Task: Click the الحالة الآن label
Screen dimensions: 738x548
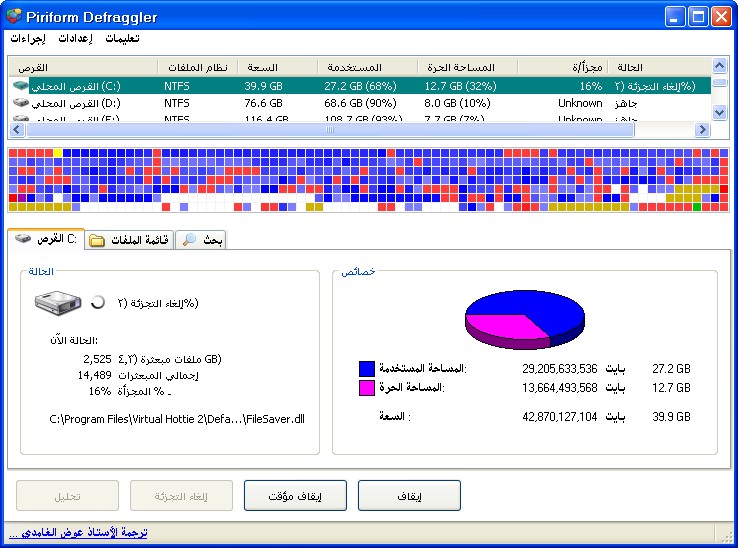Action: point(74,340)
